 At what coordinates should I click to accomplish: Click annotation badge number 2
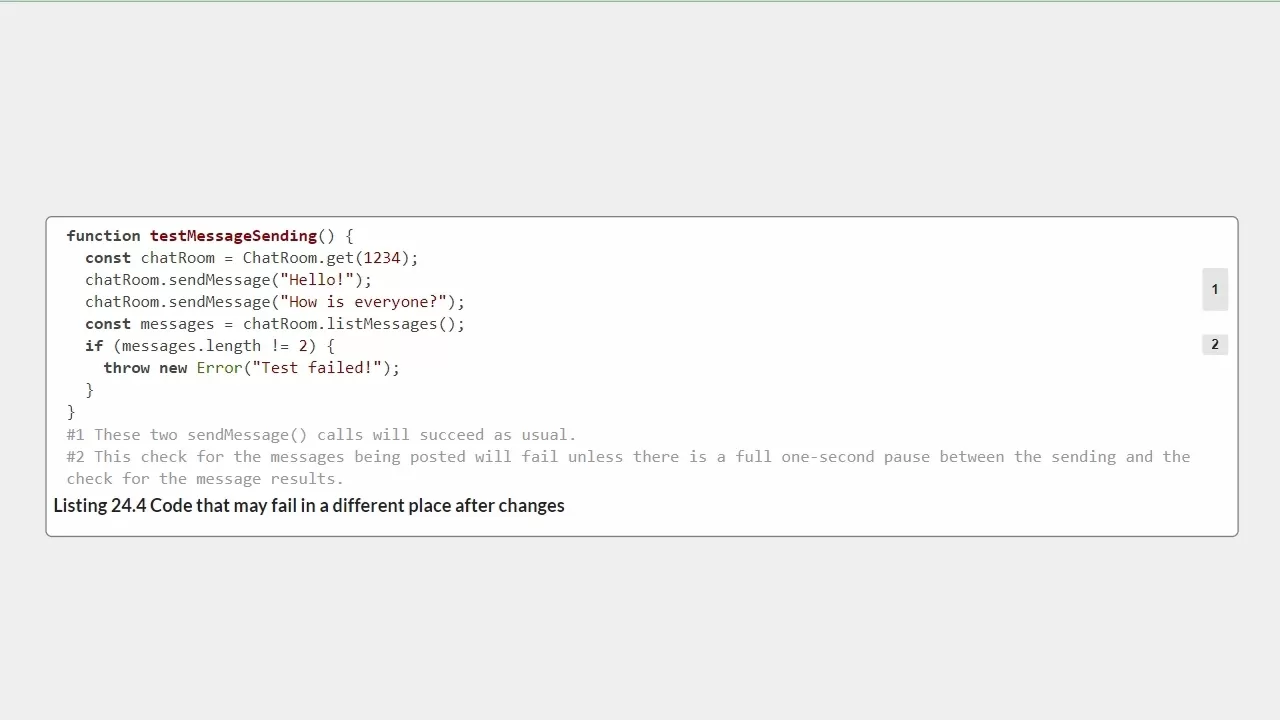[1215, 345]
